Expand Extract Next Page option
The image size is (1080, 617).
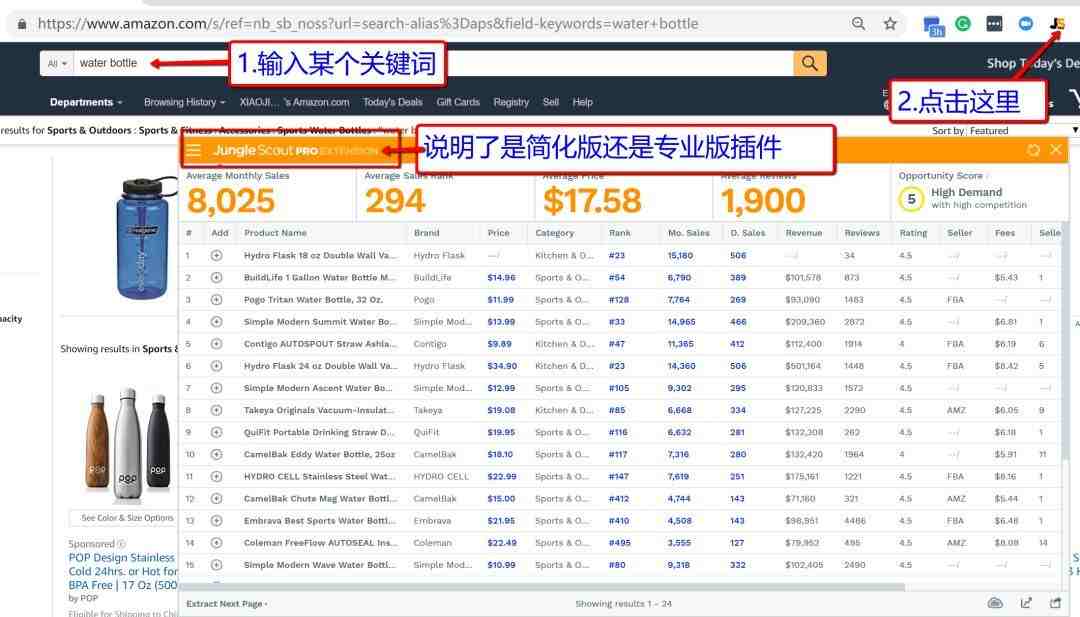227,604
